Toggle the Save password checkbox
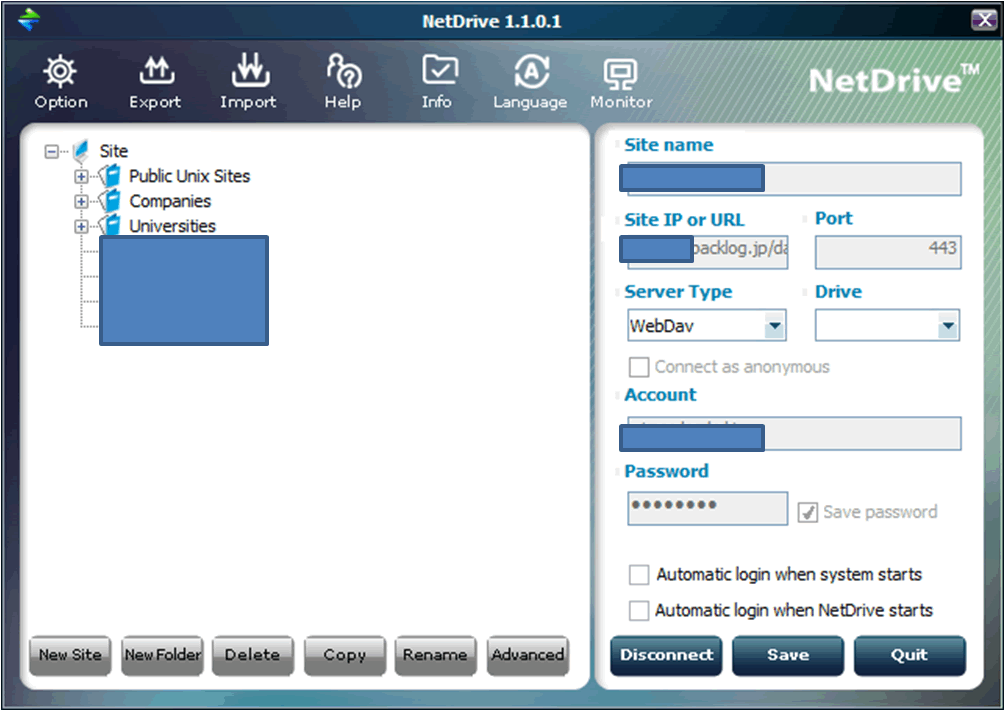 tap(808, 512)
